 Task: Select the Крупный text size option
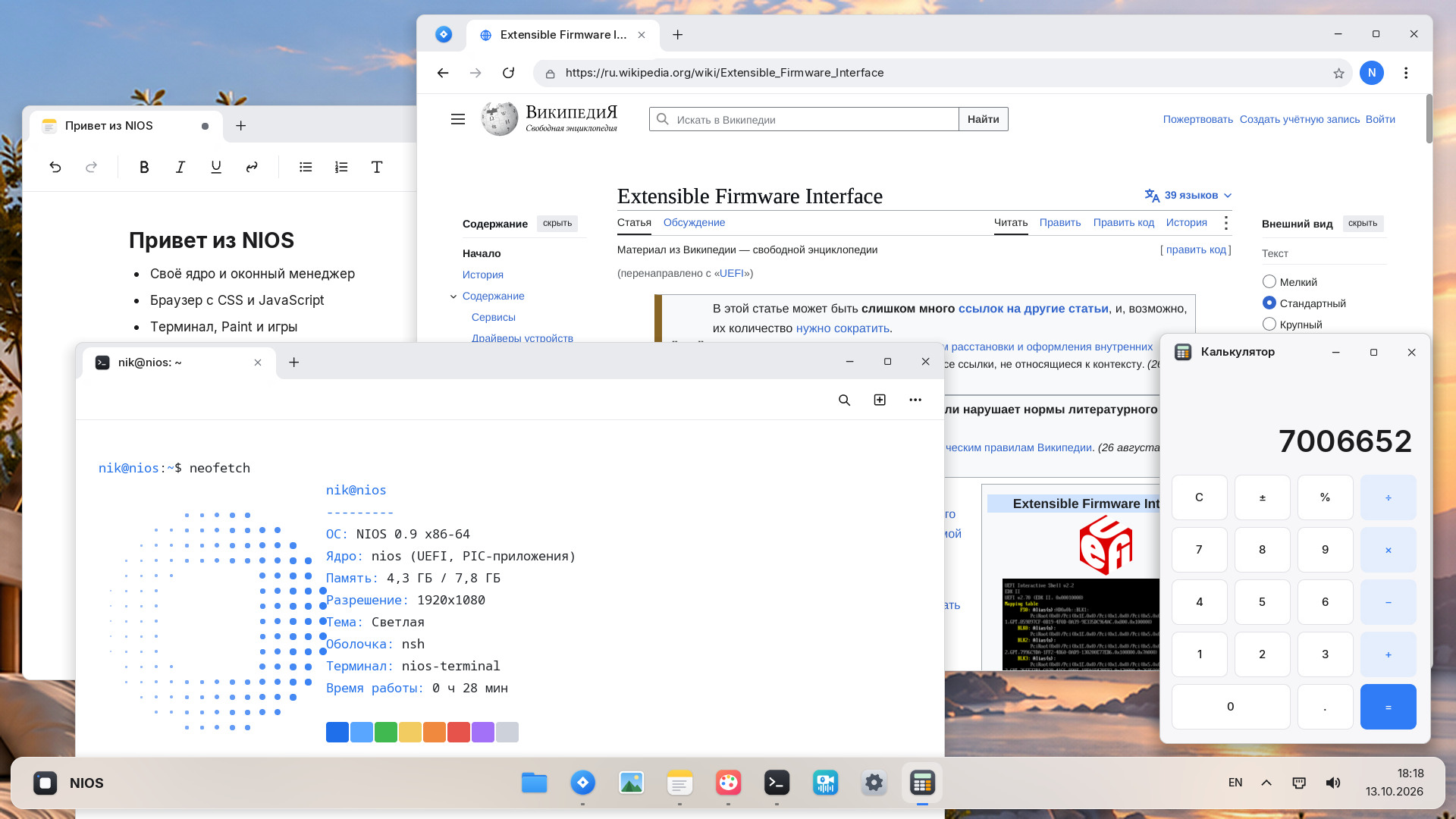[x=1269, y=324]
